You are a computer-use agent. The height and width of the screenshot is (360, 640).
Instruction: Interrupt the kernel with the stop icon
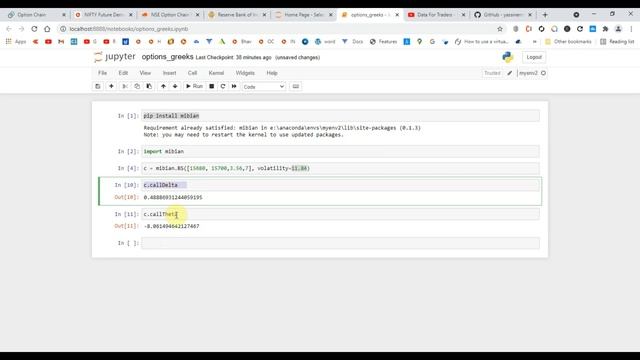point(211,87)
